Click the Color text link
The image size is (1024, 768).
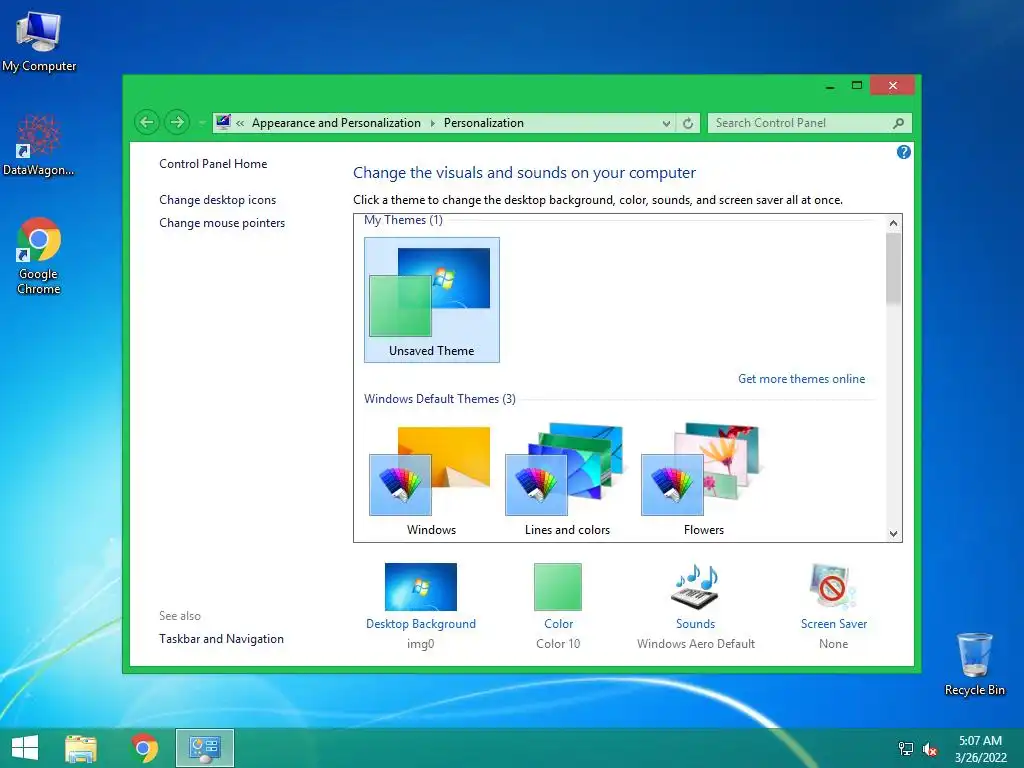pos(558,624)
